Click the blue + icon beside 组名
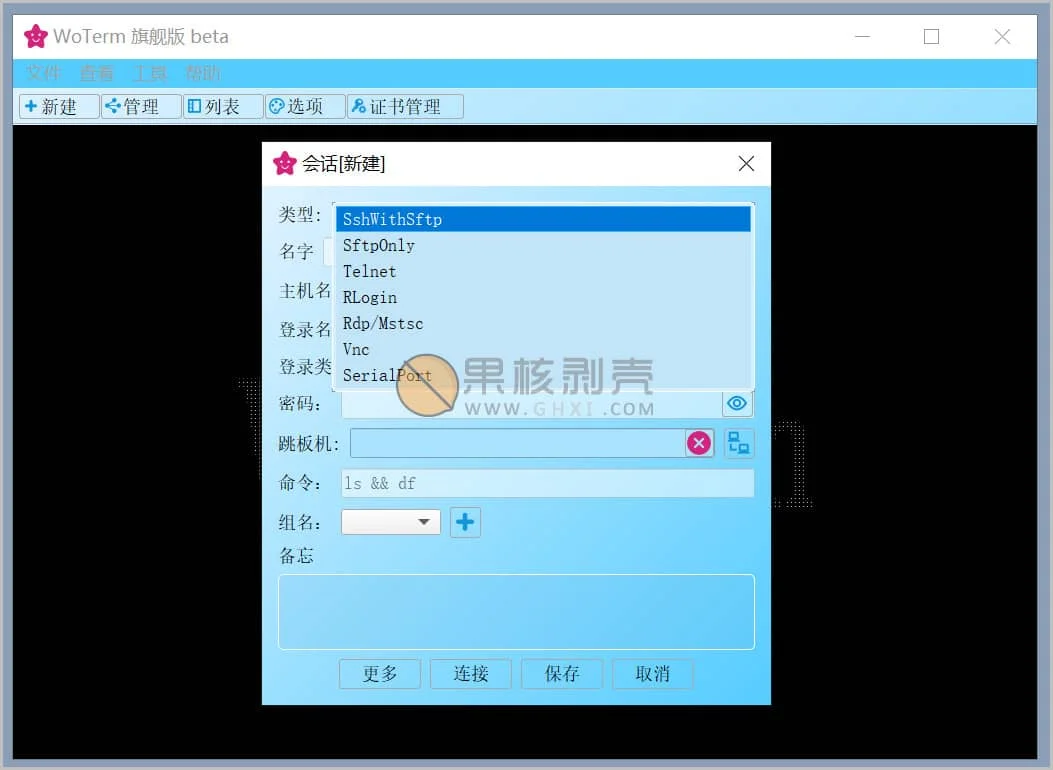Image resolution: width=1053 pixels, height=770 pixels. pyautogui.click(x=465, y=521)
